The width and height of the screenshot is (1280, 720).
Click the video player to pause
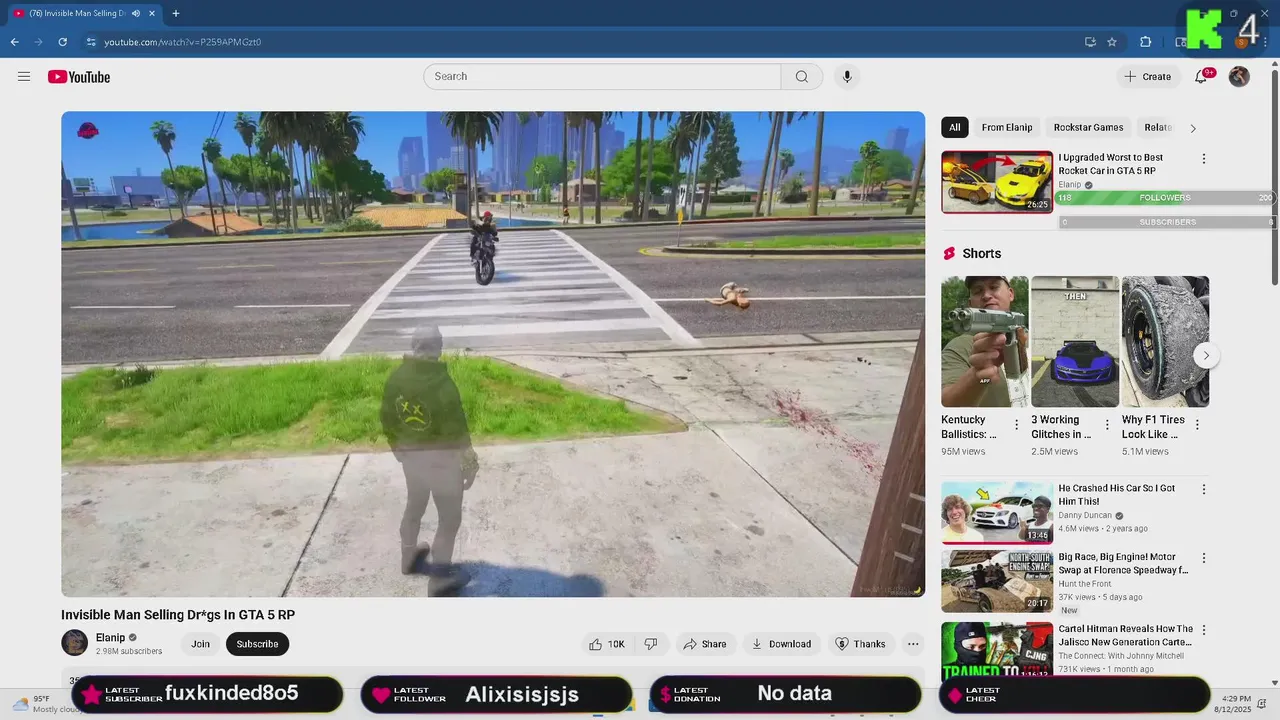pyautogui.click(x=493, y=354)
